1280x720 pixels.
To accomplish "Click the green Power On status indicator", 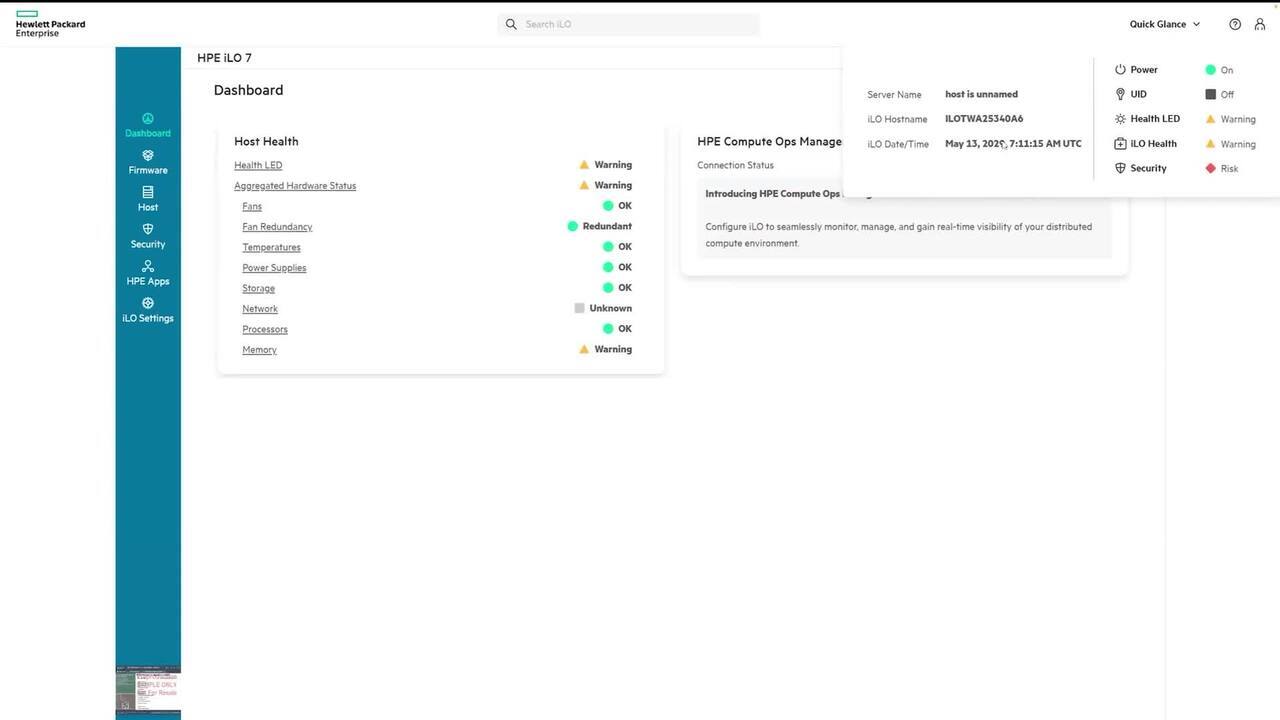I will coord(1210,70).
